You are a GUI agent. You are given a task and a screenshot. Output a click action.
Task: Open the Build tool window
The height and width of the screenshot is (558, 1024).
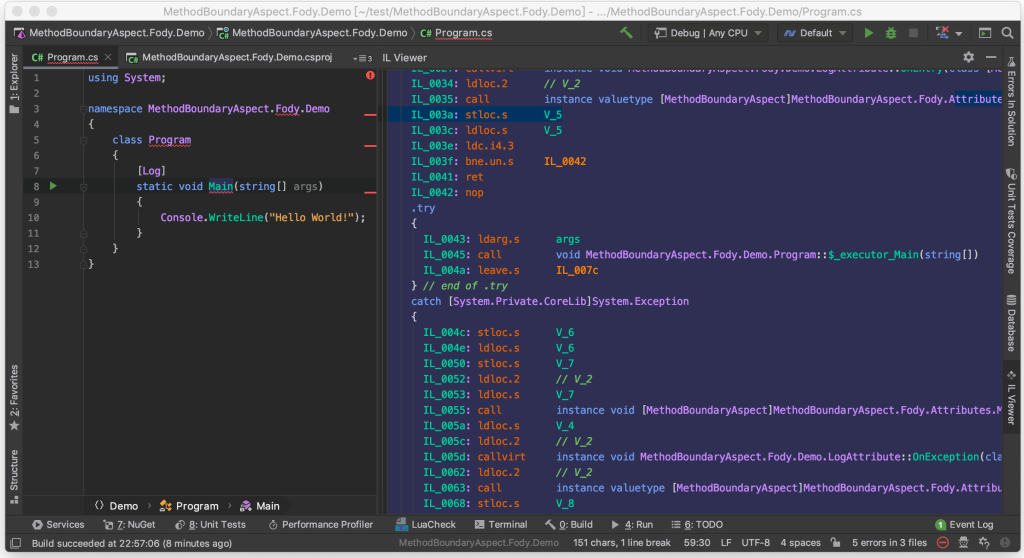click(x=569, y=525)
